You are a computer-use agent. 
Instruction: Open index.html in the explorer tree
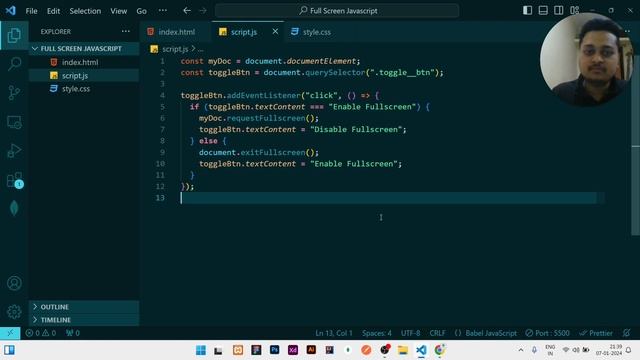pyautogui.click(x=84, y=62)
